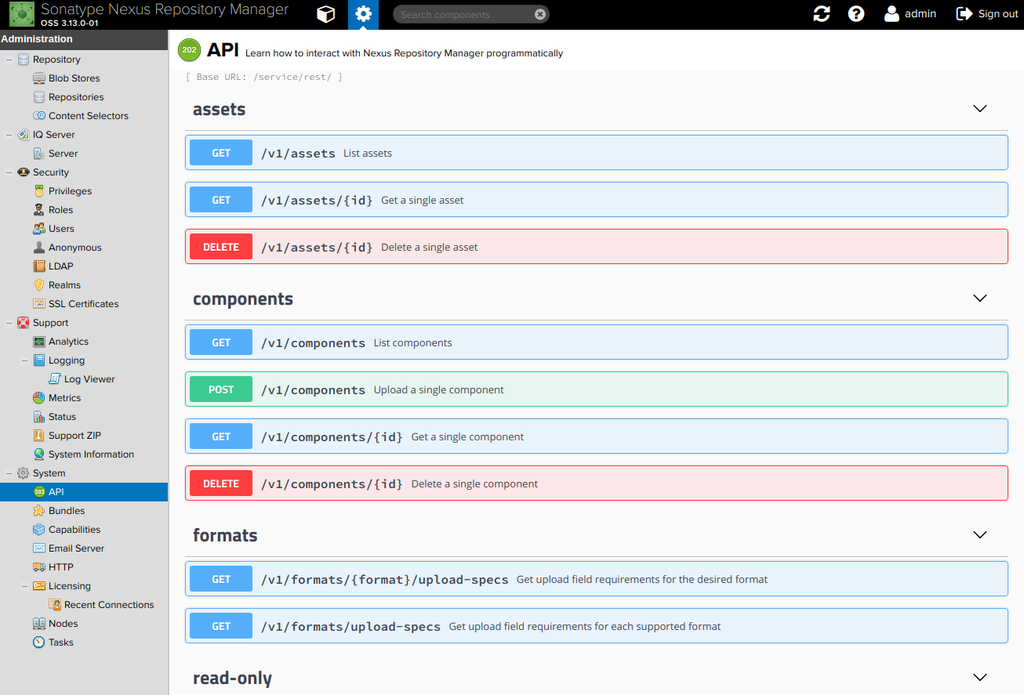Open Anonymous settings item
The width and height of the screenshot is (1024, 695).
(74, 248)
